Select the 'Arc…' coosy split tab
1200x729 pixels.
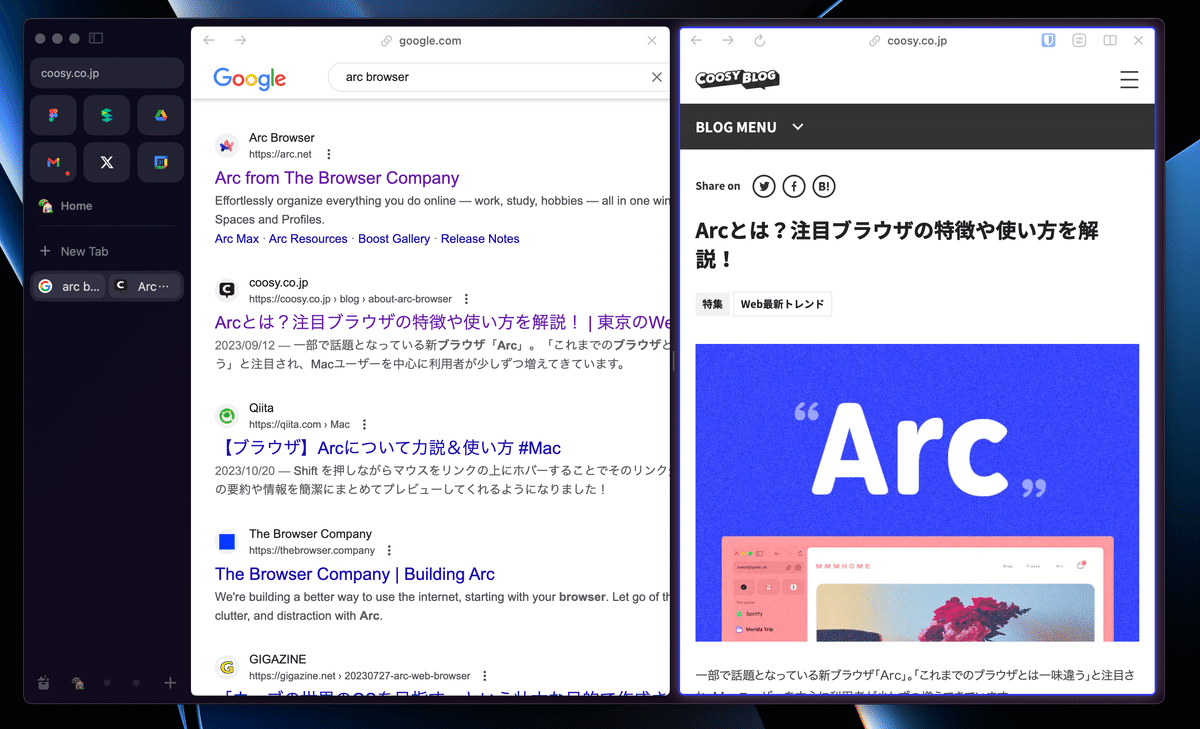coord(145,286)
